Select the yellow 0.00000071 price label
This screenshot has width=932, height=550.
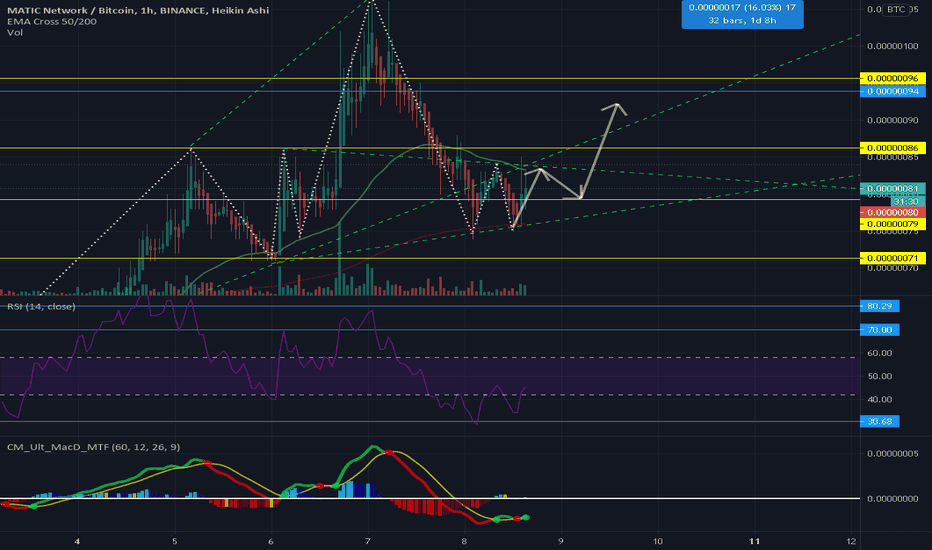pyautogui.click(x=893, y=258)
